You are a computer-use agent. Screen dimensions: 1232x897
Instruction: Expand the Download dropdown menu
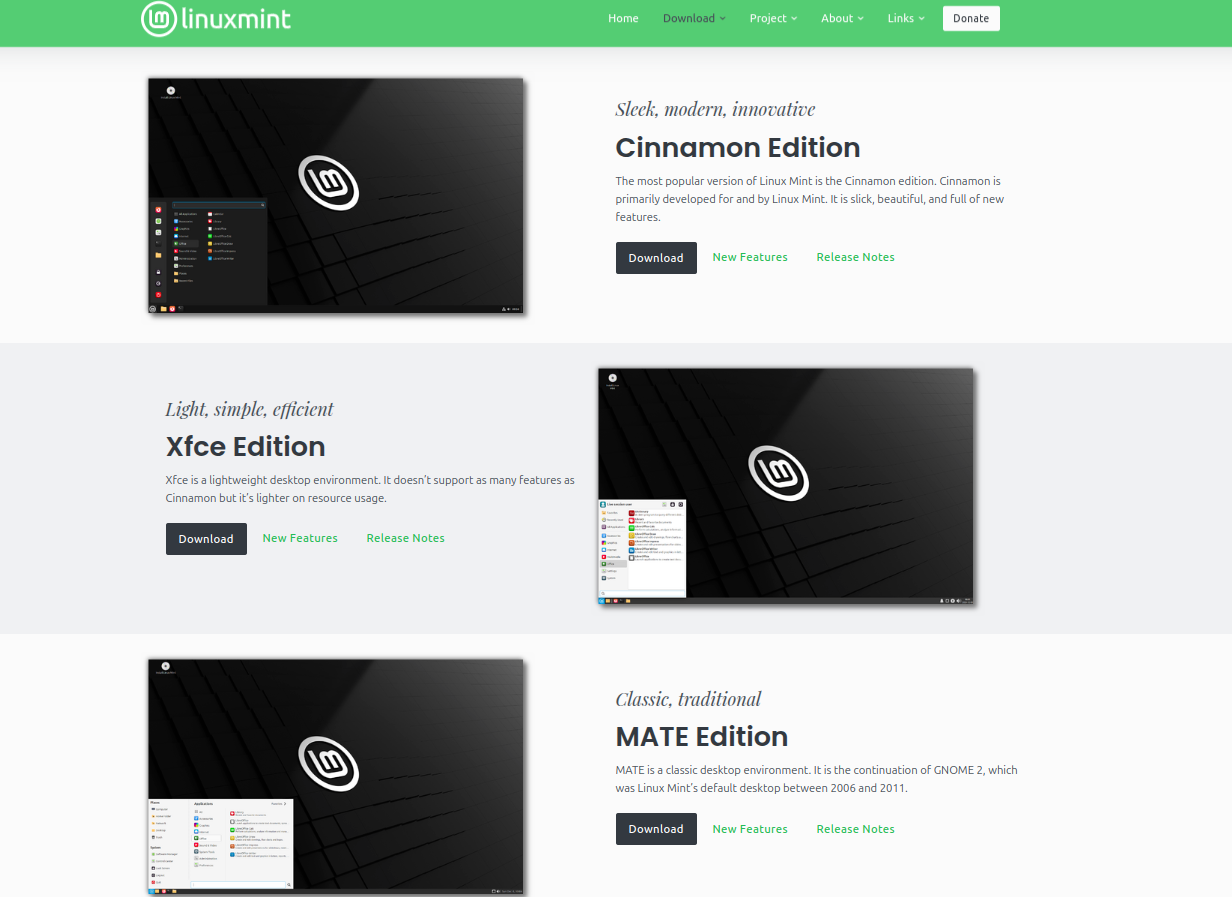point(694,18)
